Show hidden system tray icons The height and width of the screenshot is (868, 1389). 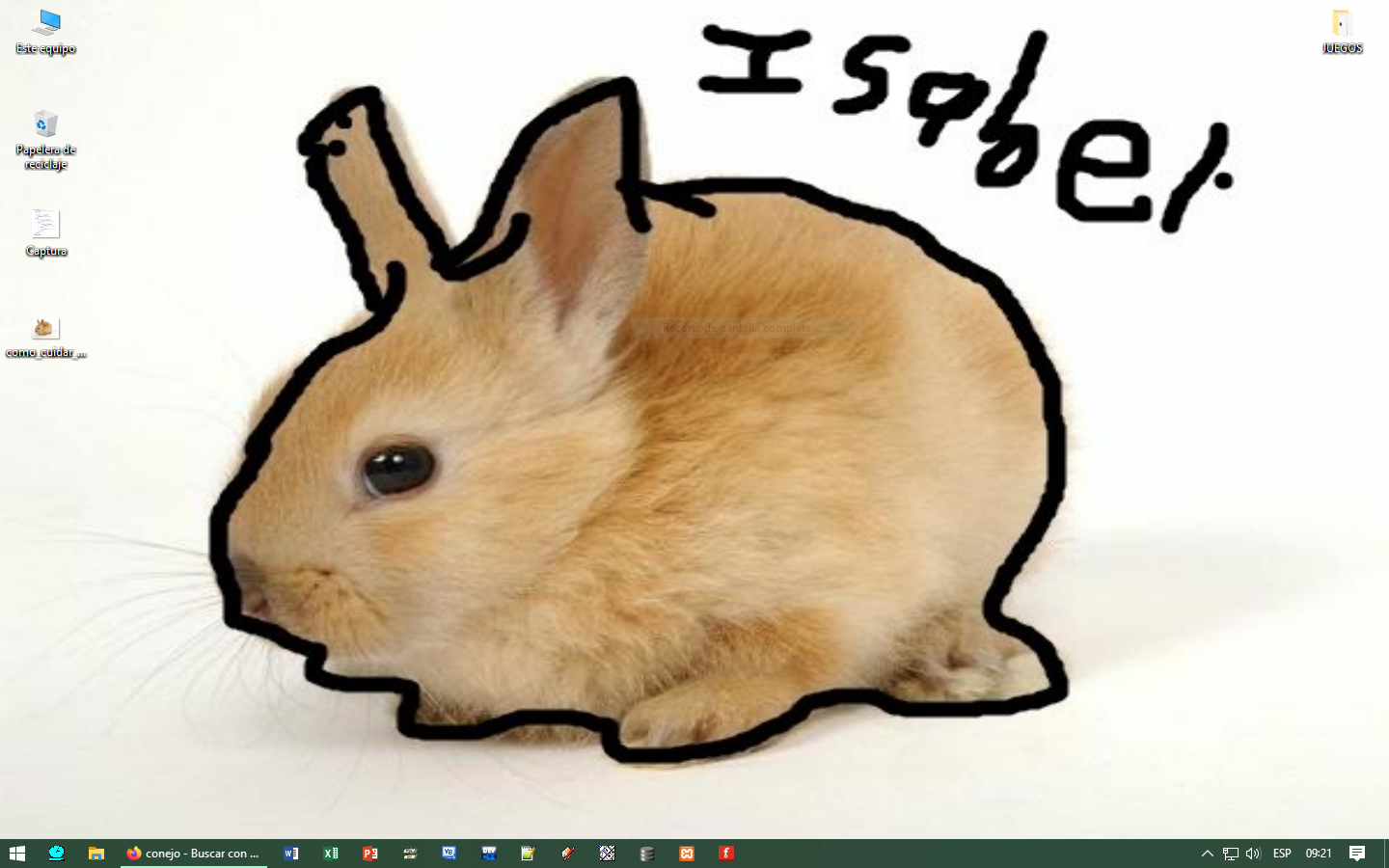1207,854
